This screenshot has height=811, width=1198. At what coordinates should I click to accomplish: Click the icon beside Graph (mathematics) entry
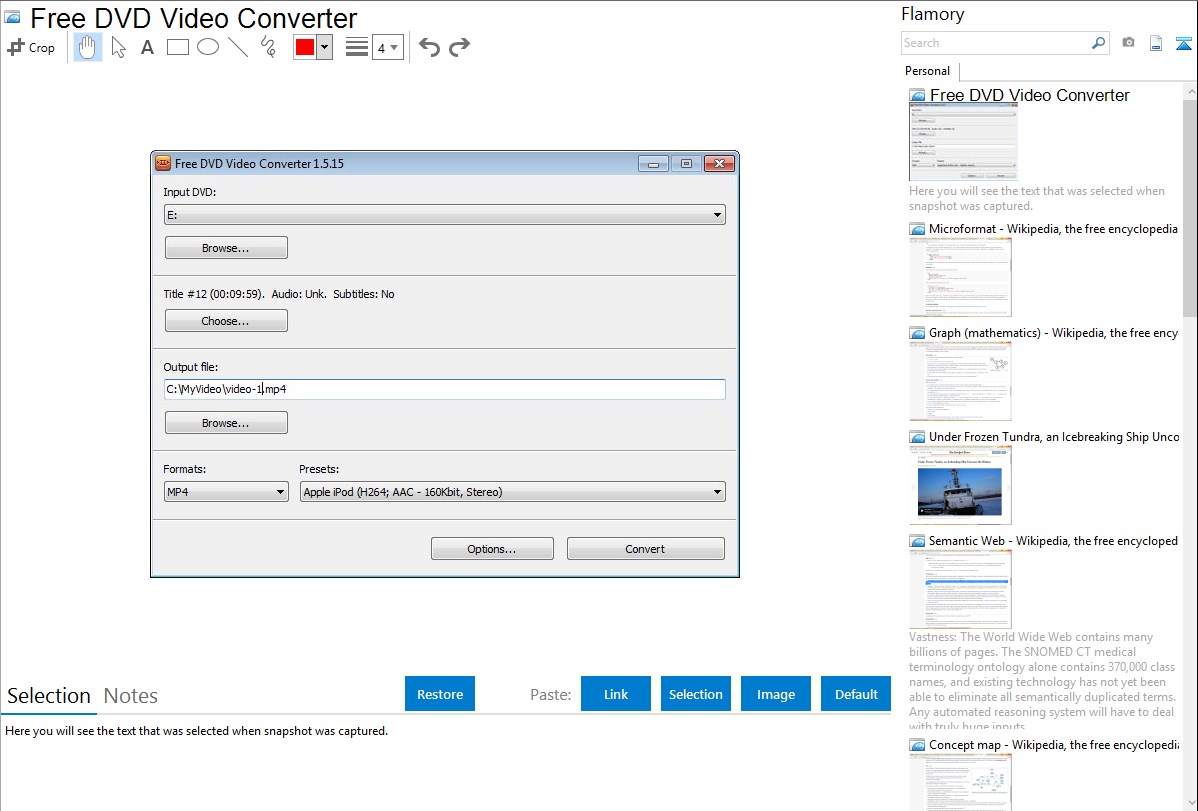click(917, 333)
